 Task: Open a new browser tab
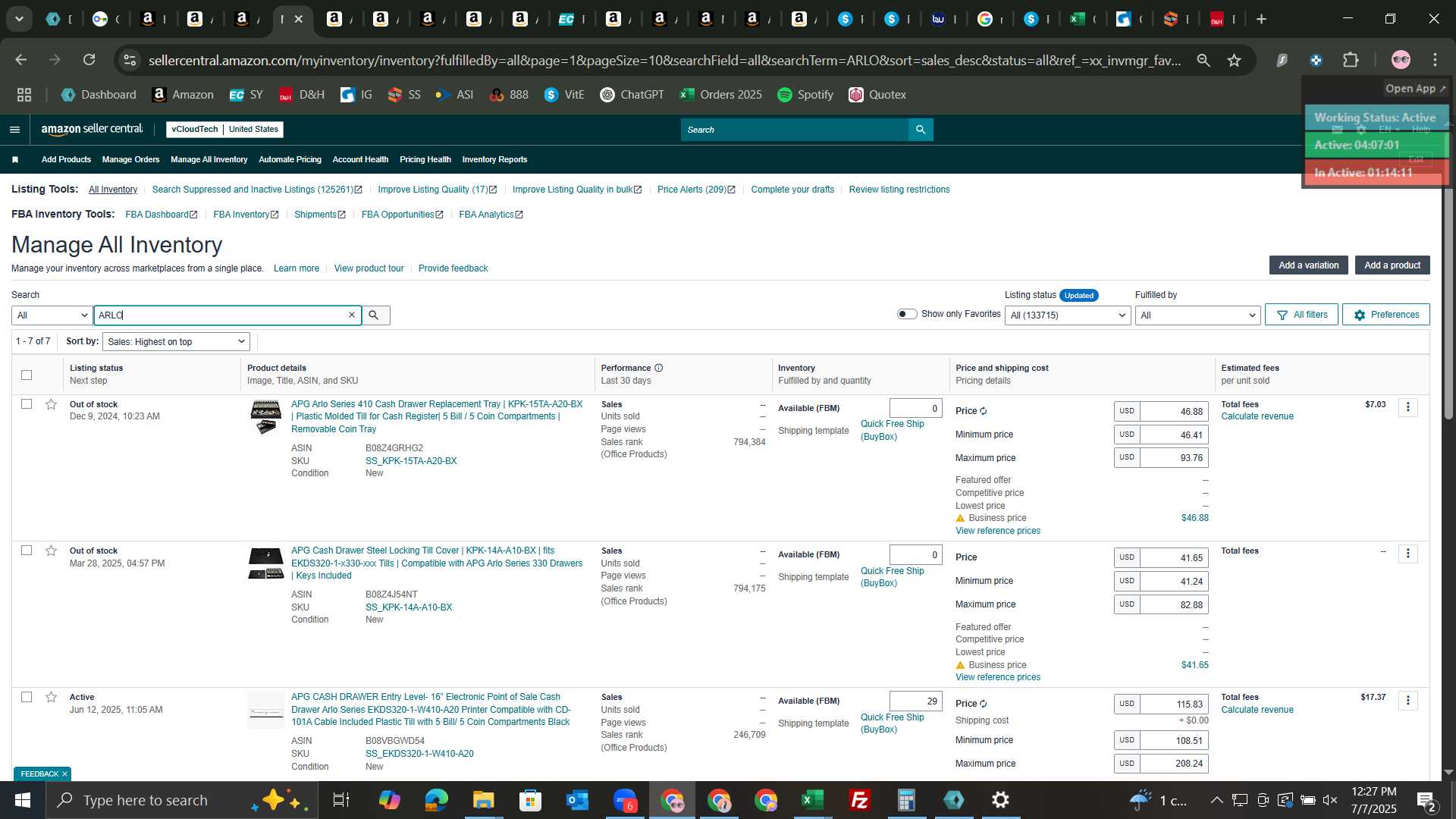pyautogui.click(x=1262, y=19)
